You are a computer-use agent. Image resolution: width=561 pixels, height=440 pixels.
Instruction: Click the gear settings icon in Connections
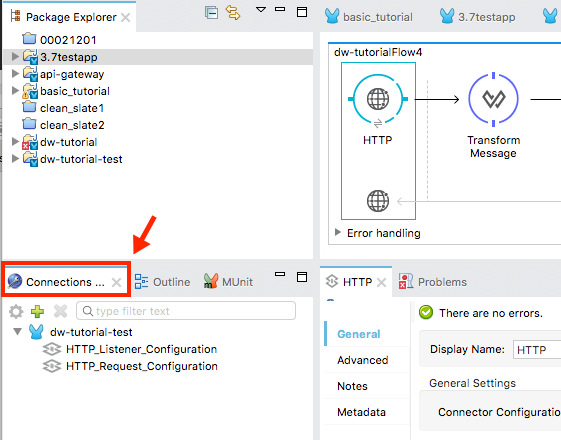[16, 311]
